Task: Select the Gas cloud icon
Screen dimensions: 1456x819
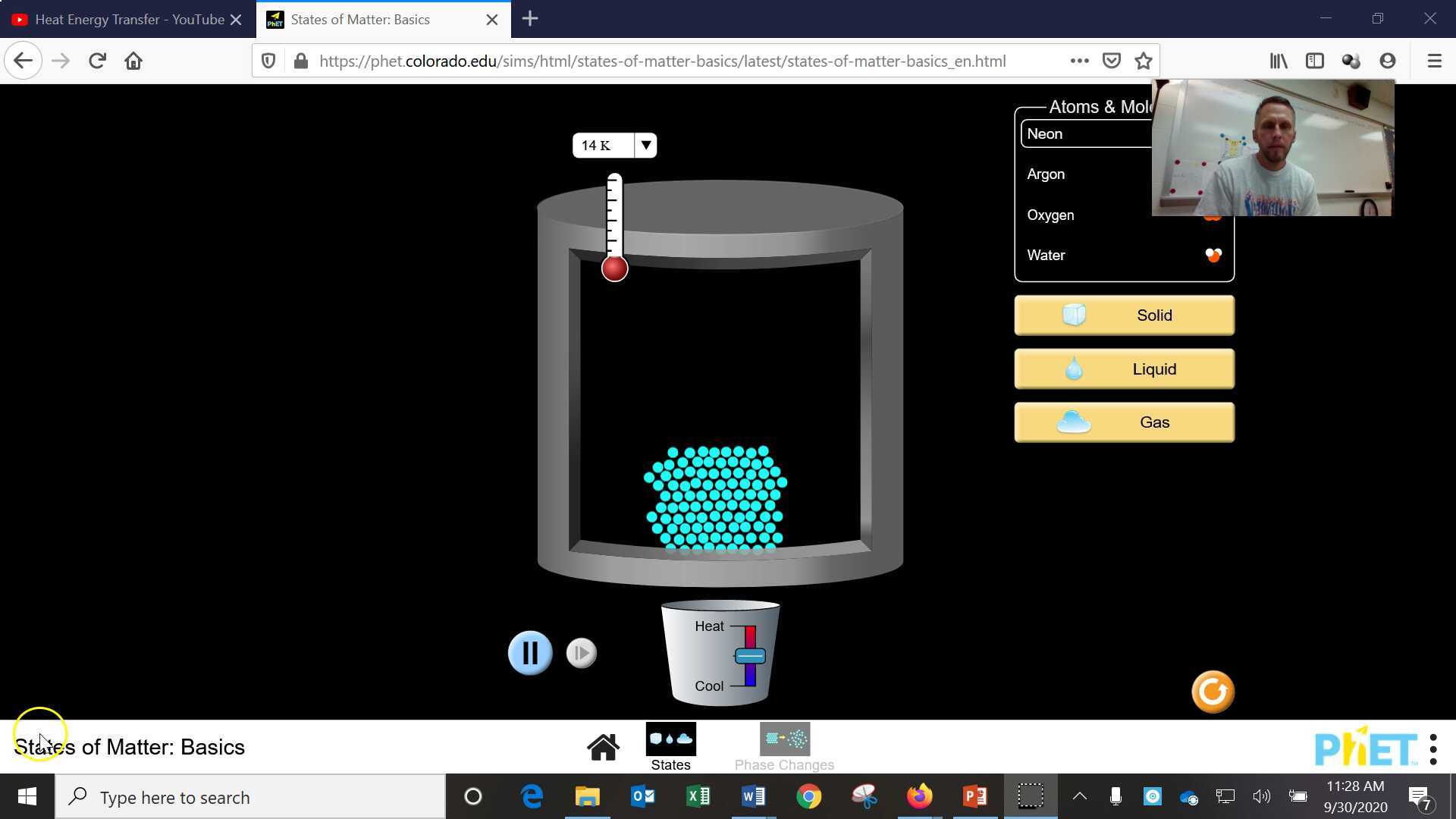Action: 1072,422
